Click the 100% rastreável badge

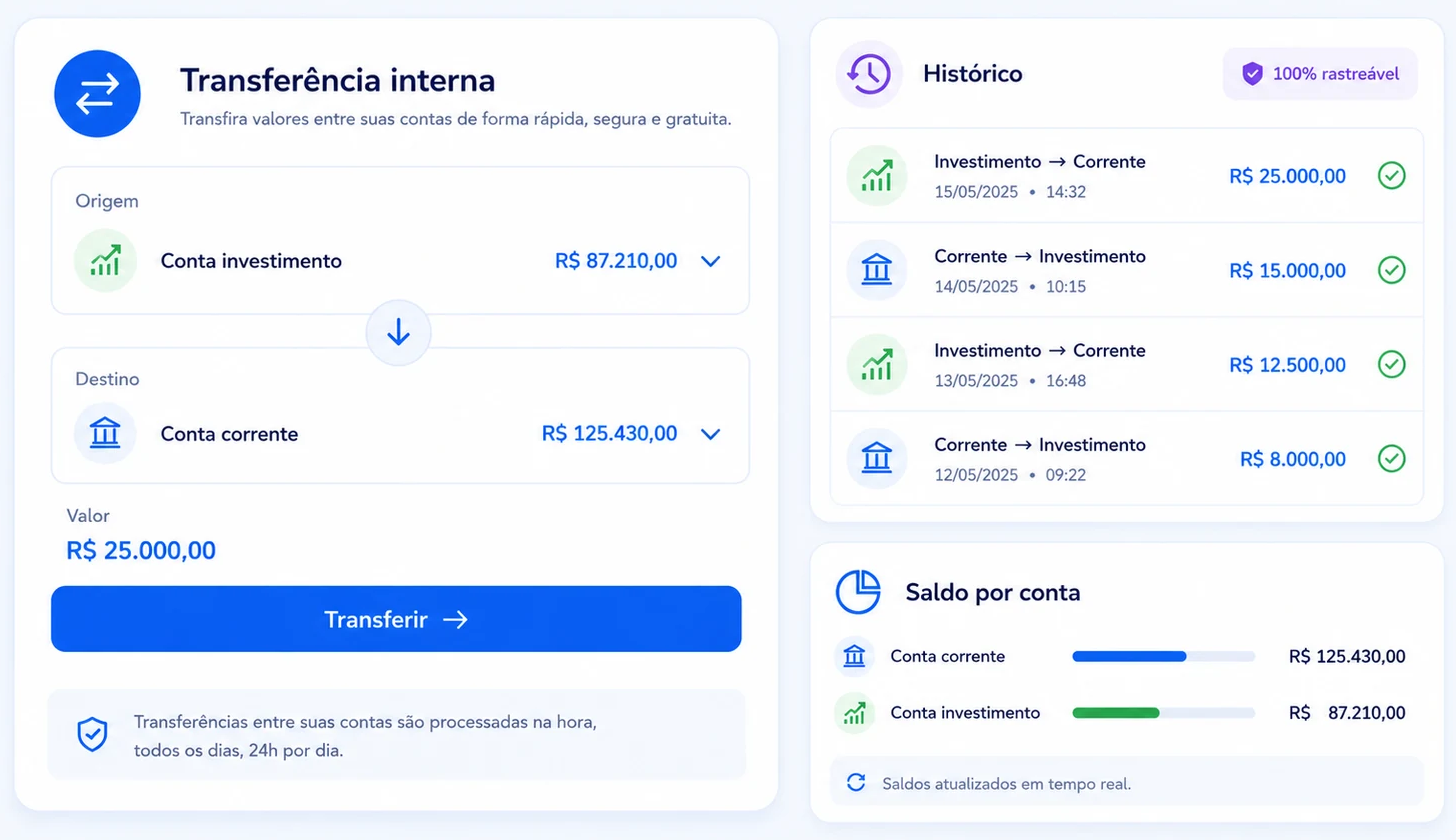1320,74
